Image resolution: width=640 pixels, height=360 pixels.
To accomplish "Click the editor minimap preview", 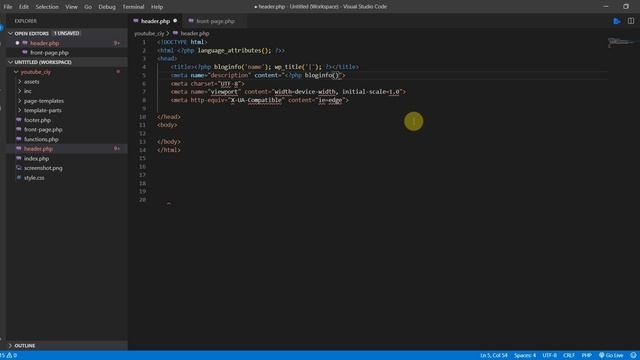I will coord(622,42).
